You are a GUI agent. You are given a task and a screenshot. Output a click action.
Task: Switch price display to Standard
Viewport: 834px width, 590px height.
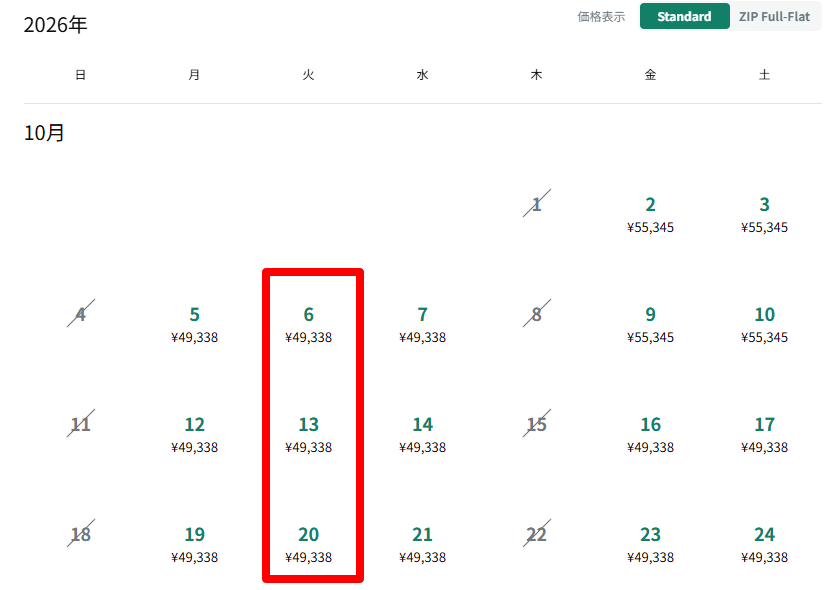pyautogui.click(x=684, y=17)
